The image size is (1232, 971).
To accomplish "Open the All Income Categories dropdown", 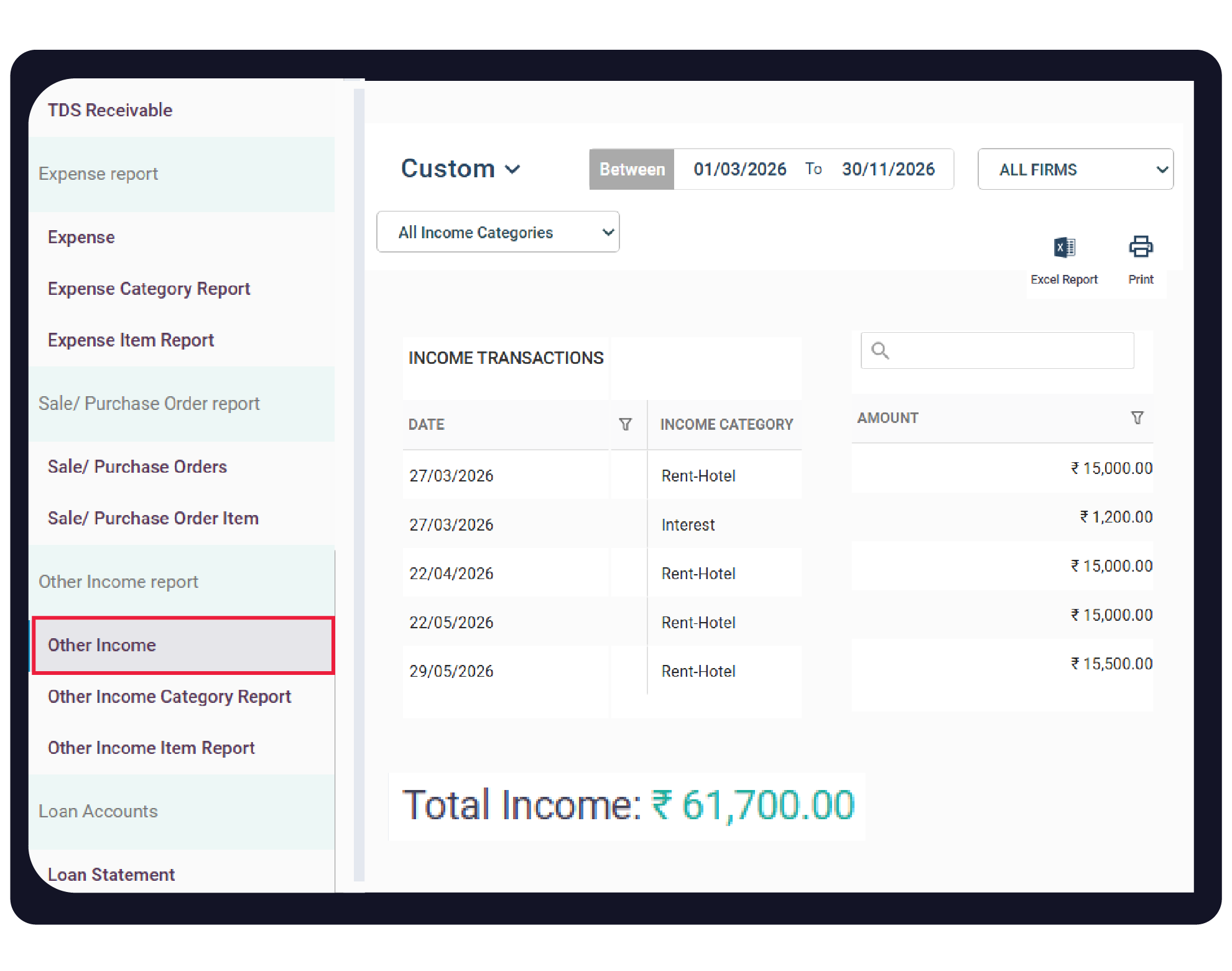I will click(497, 231).
